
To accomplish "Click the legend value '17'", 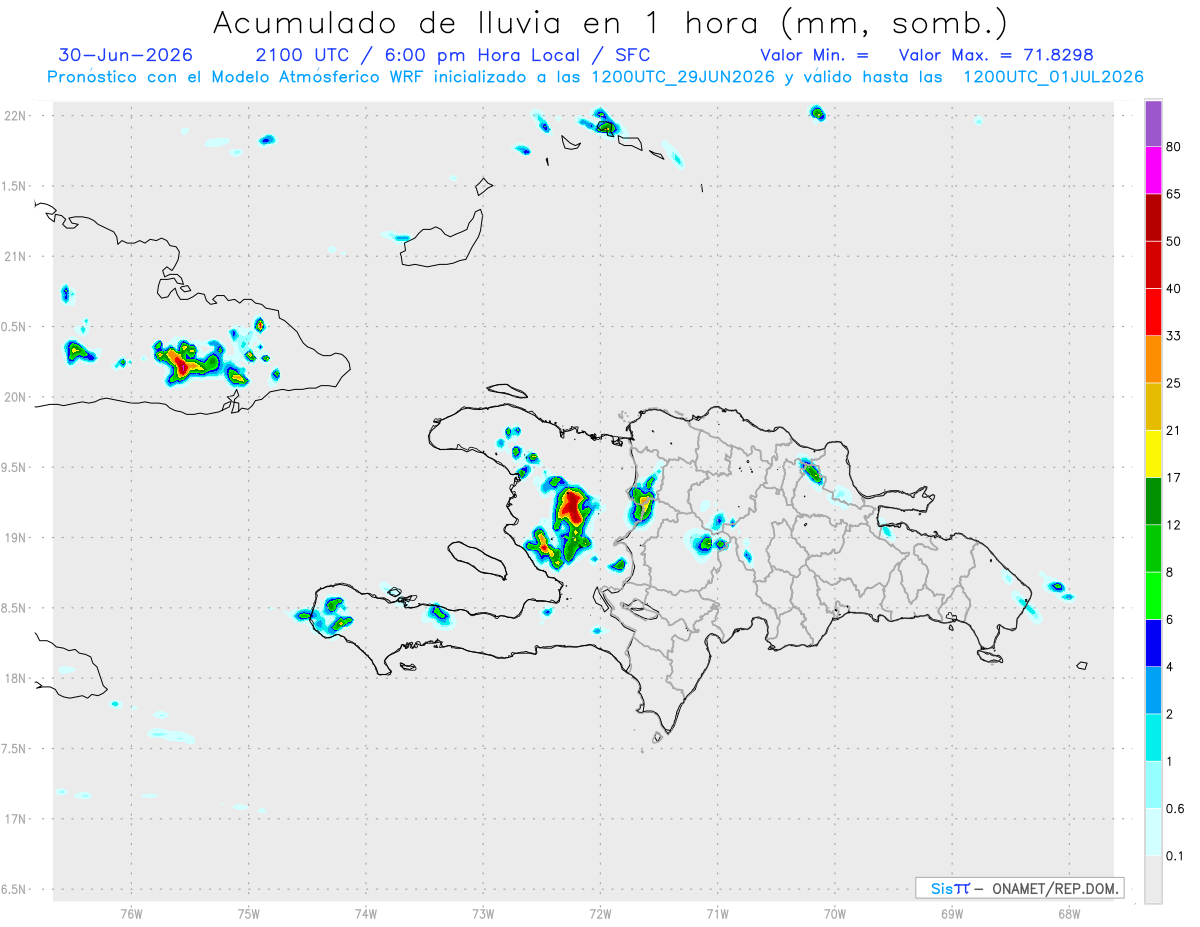I will click(x=1174, y=478).
